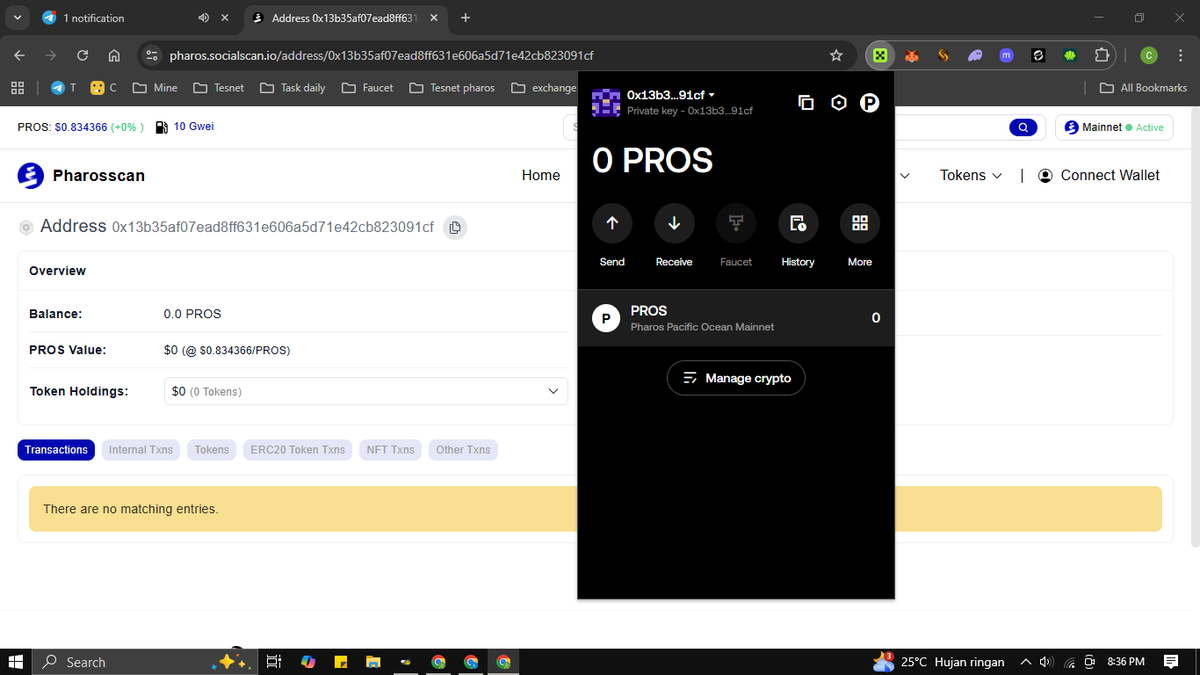Open wallet settings hexagon icon
1200x675 pixels.
click(x=839, y=102)
